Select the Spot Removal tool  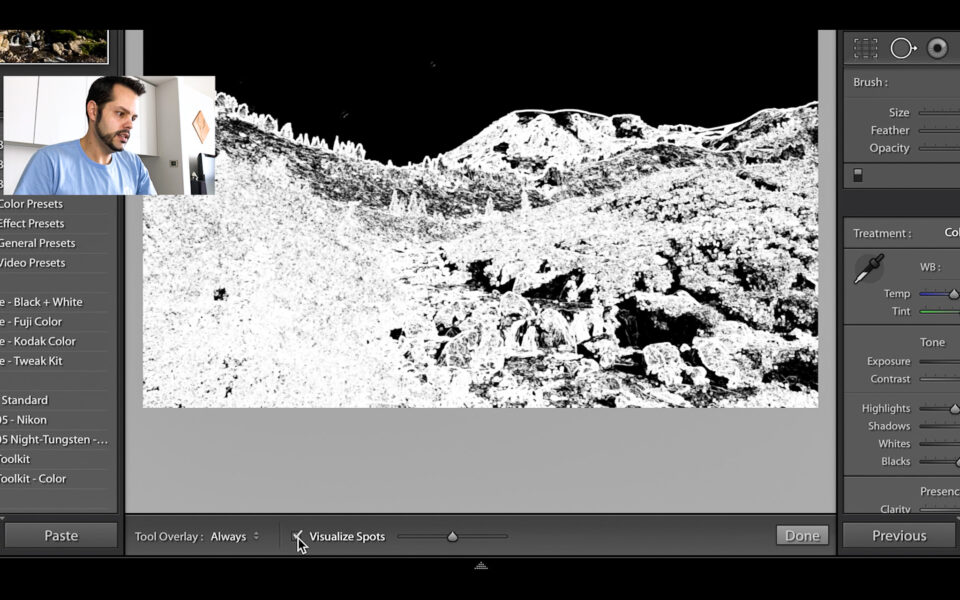click(902, 47)
